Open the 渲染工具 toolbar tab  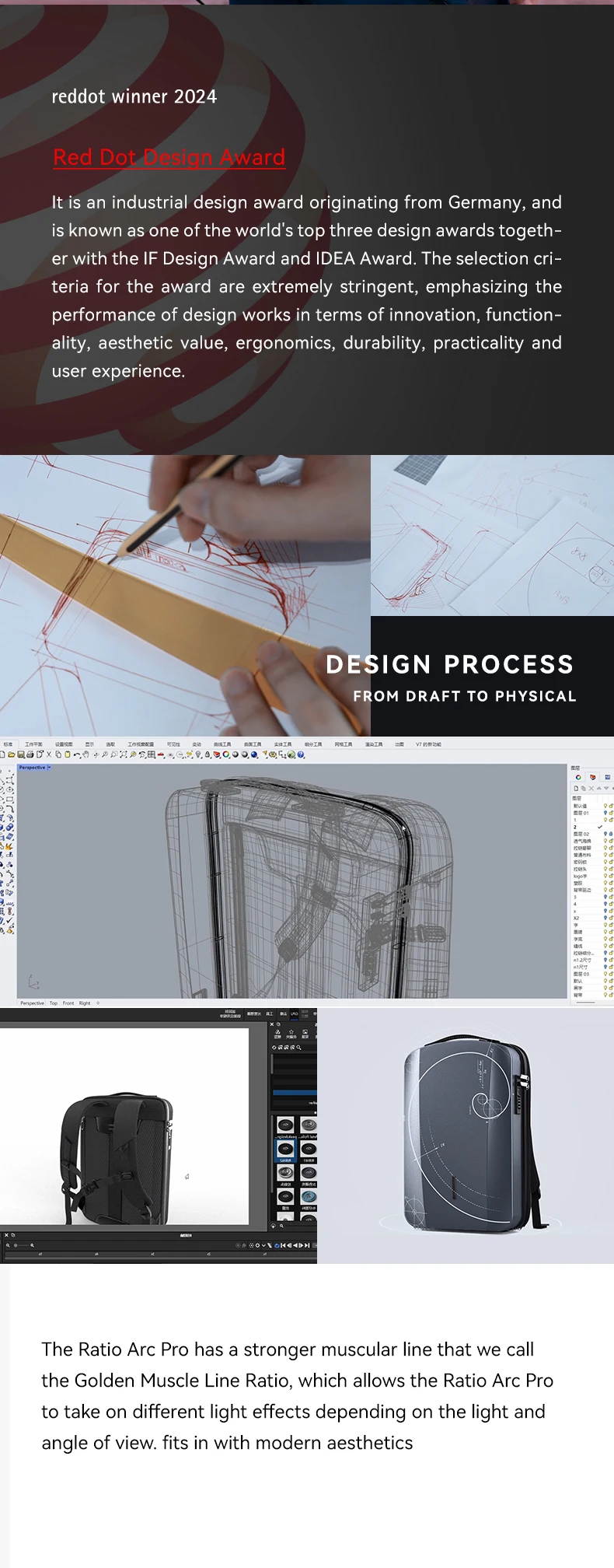pyautogui.click(x=374, y=744)
